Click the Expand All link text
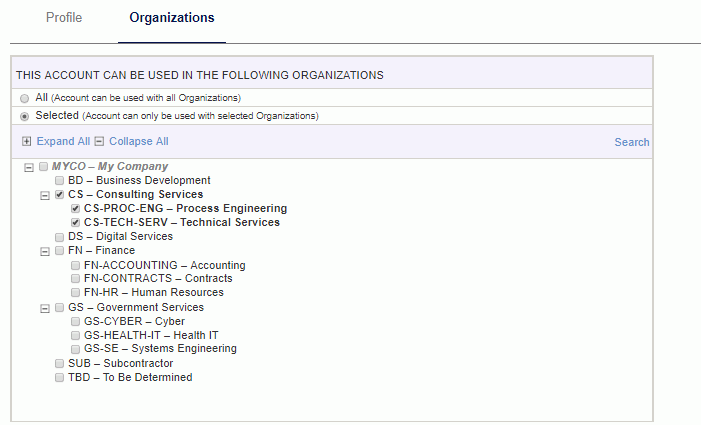The height and width of the screenshot is (425, 701). coord(63,142)
